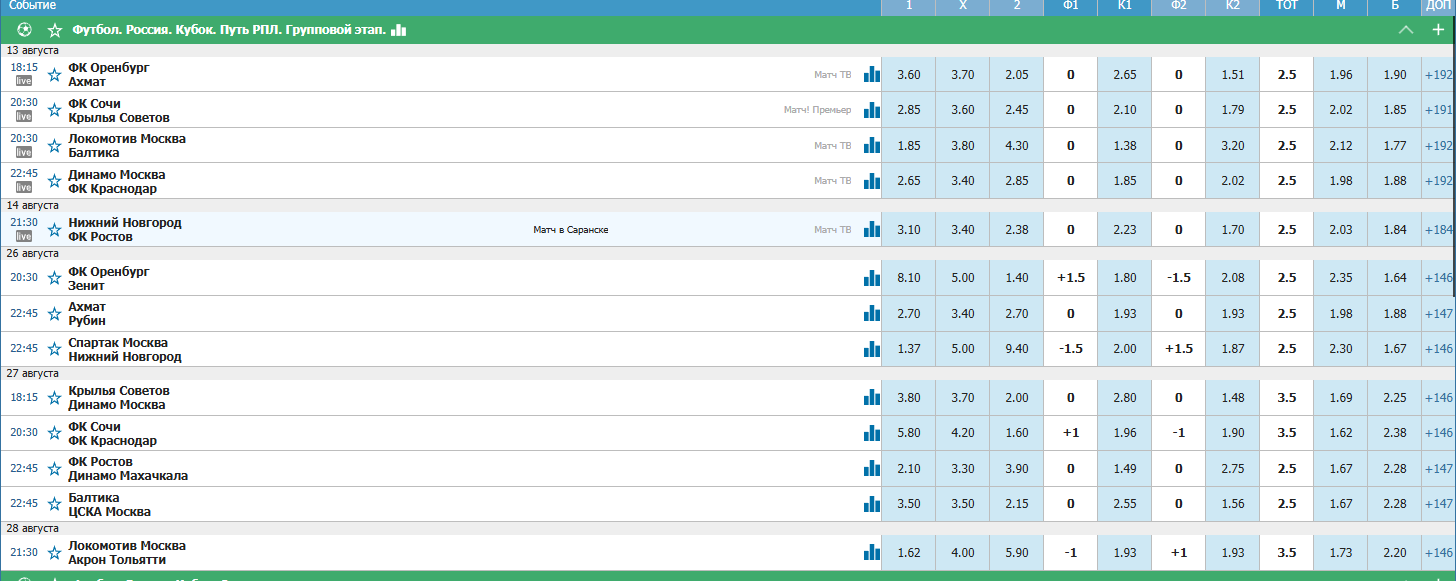The height and width of the screenshot is (581, 1456).
Task: Click the К2 column header
Action: pos(1233,7)
